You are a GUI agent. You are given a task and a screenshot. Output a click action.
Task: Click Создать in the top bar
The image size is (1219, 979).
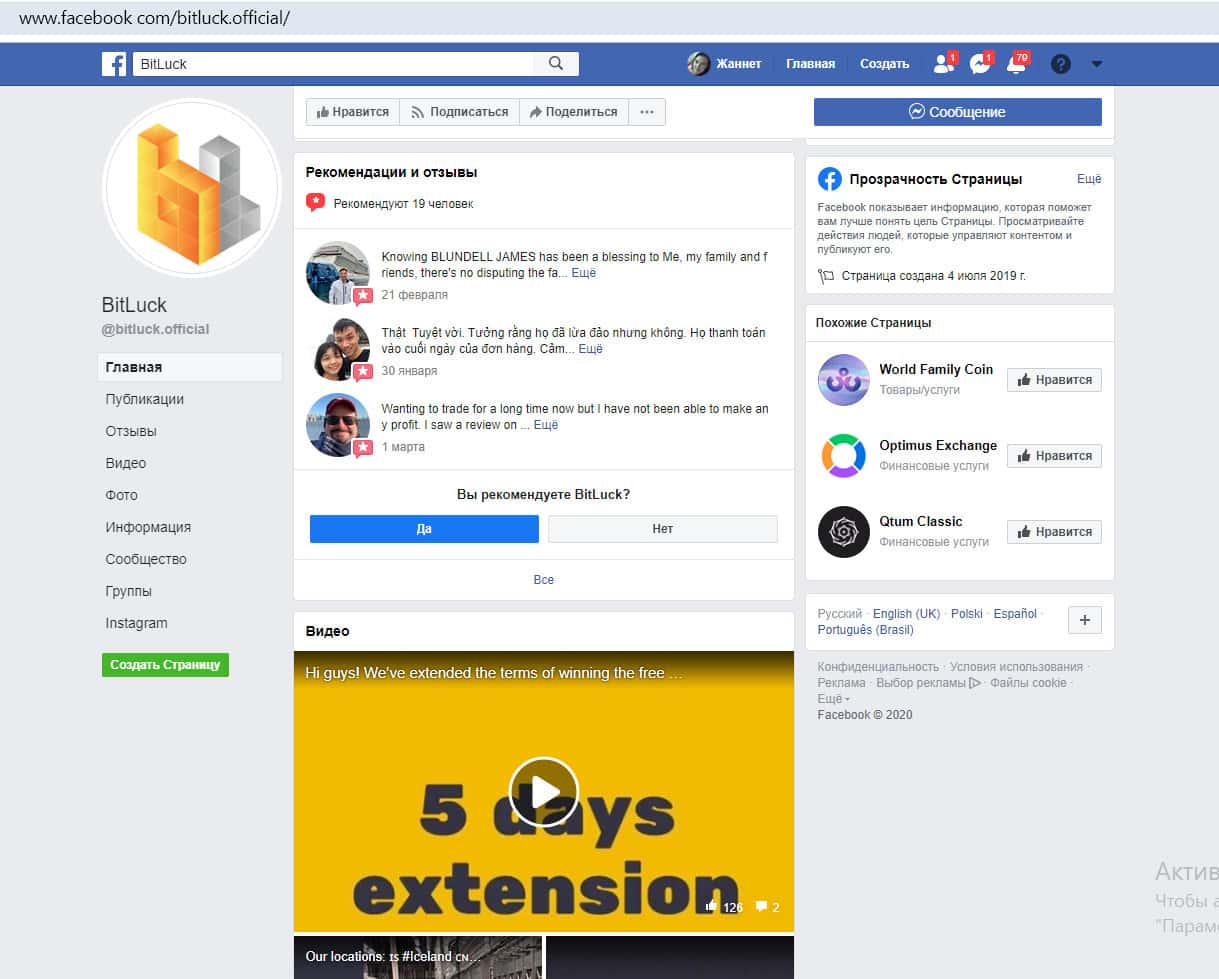click(884, 64)
